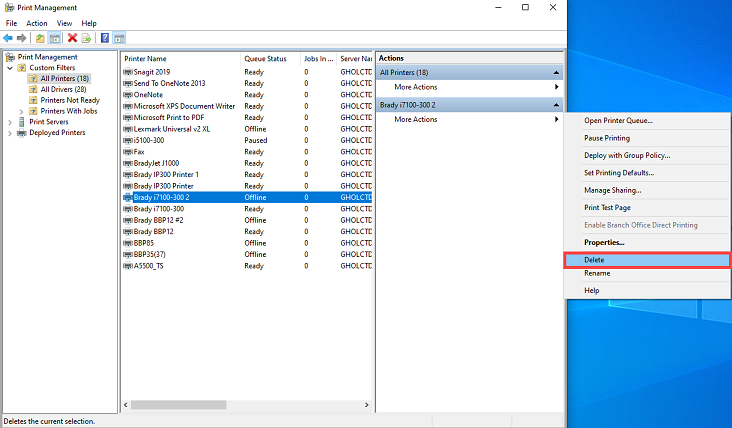Select the Lexmark Universal v2 XL printer
This screenshot has width=732, height=428.
click(171, 128)
